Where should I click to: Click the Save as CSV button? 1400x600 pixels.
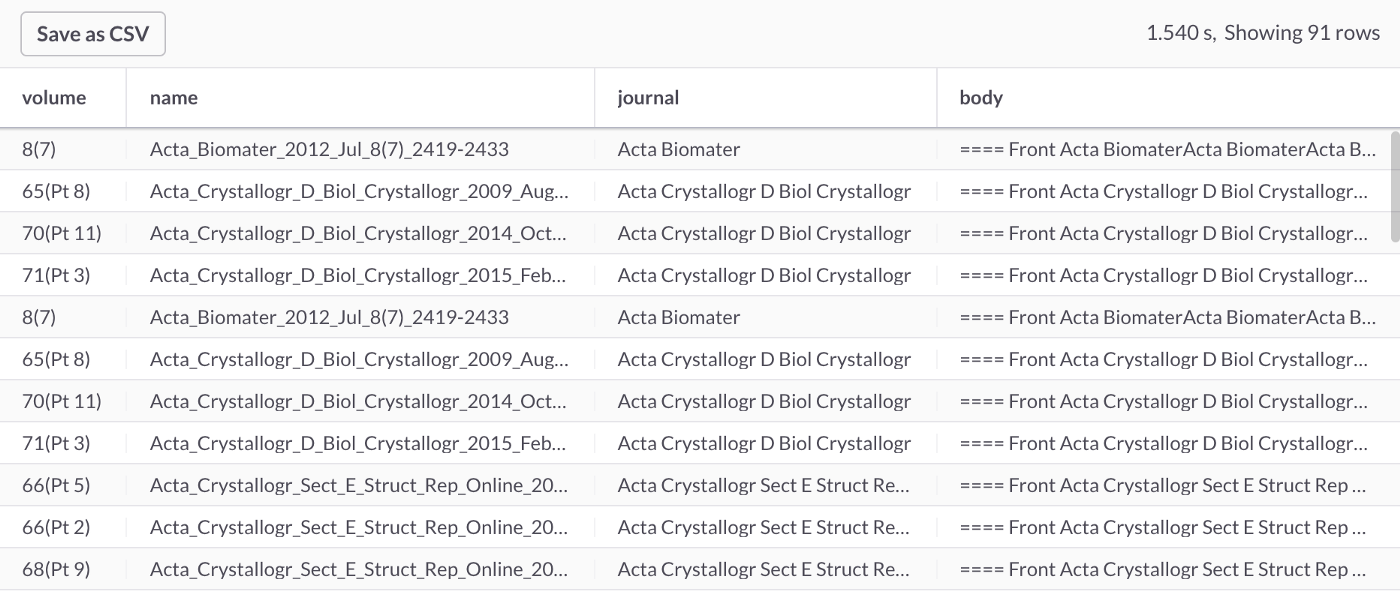[93, 34]
